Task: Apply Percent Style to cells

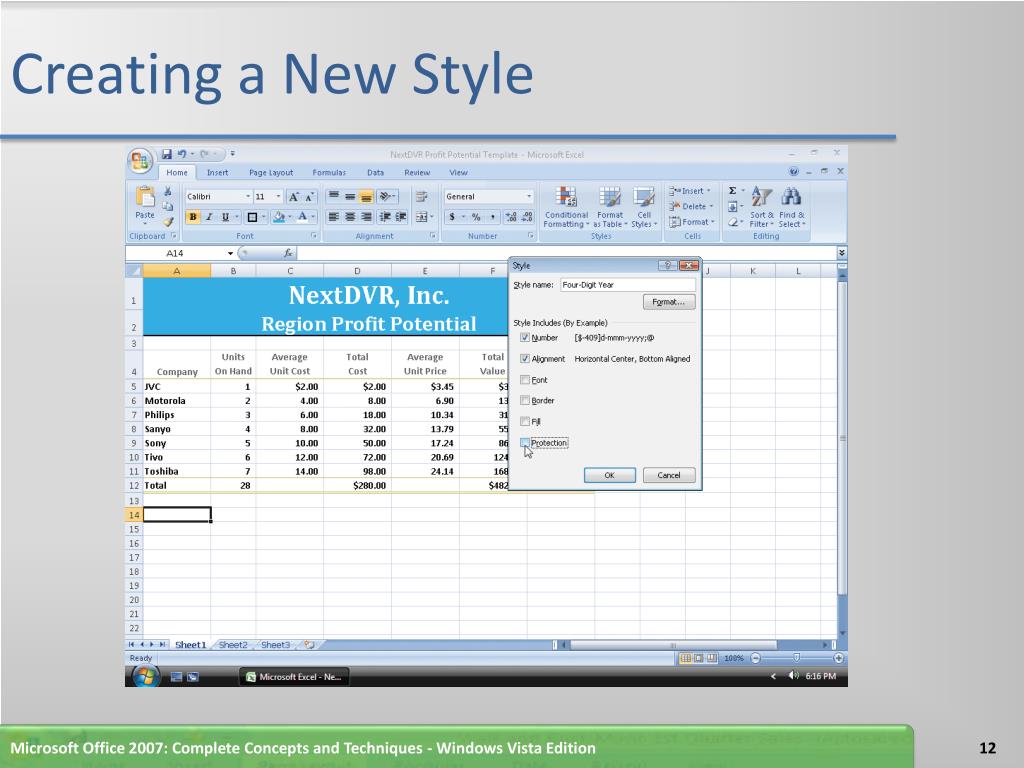Action: 476,217
